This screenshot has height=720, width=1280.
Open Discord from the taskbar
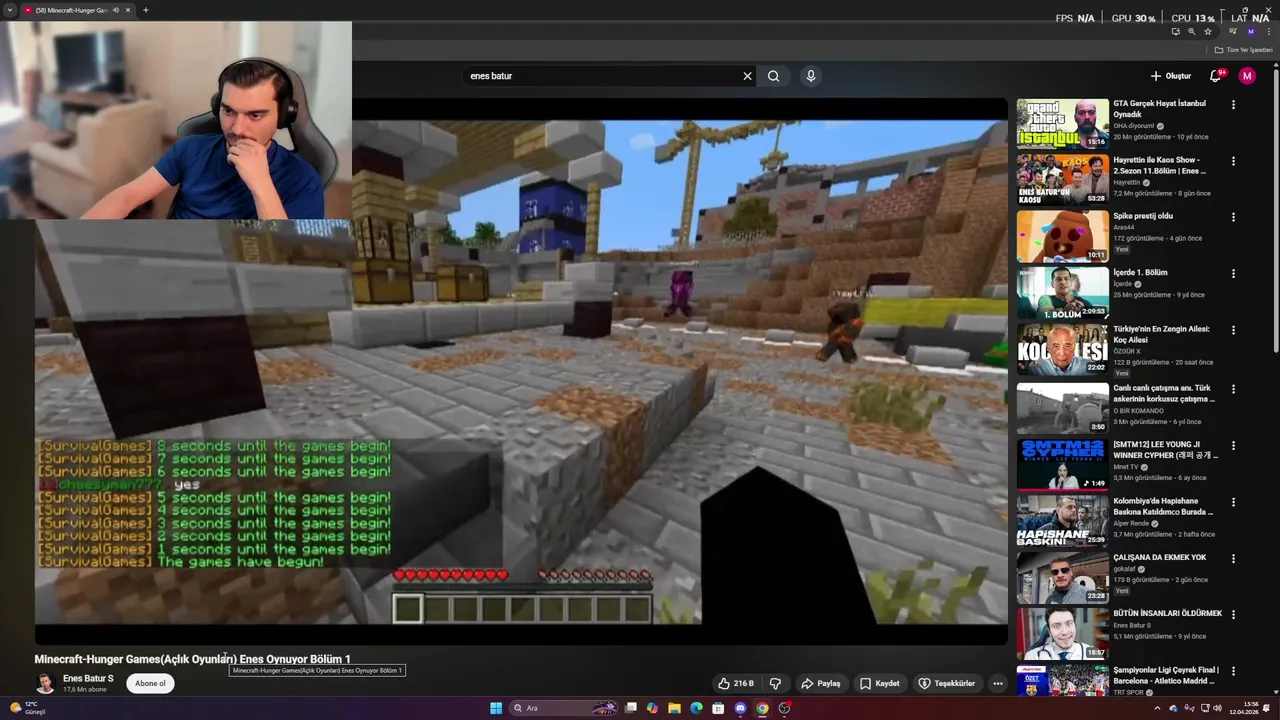point(740,708)
